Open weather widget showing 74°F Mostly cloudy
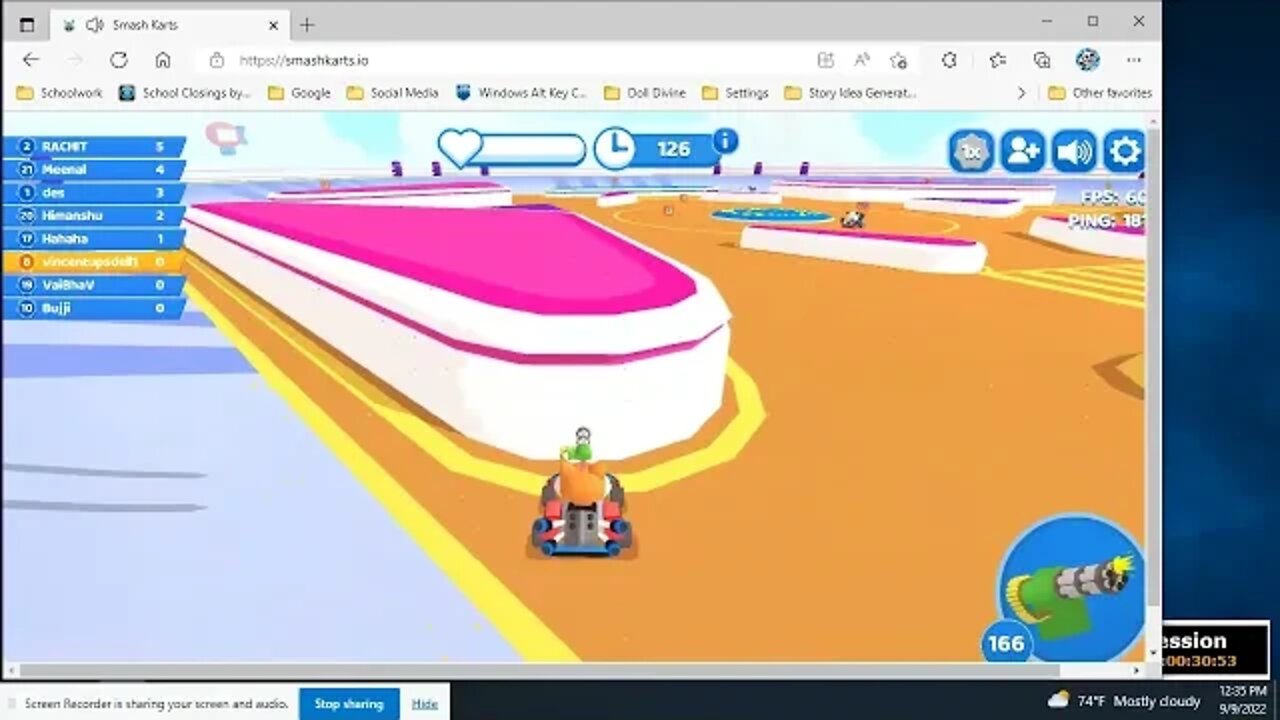Viewport: 1280px width, 720px height. 1124,700
